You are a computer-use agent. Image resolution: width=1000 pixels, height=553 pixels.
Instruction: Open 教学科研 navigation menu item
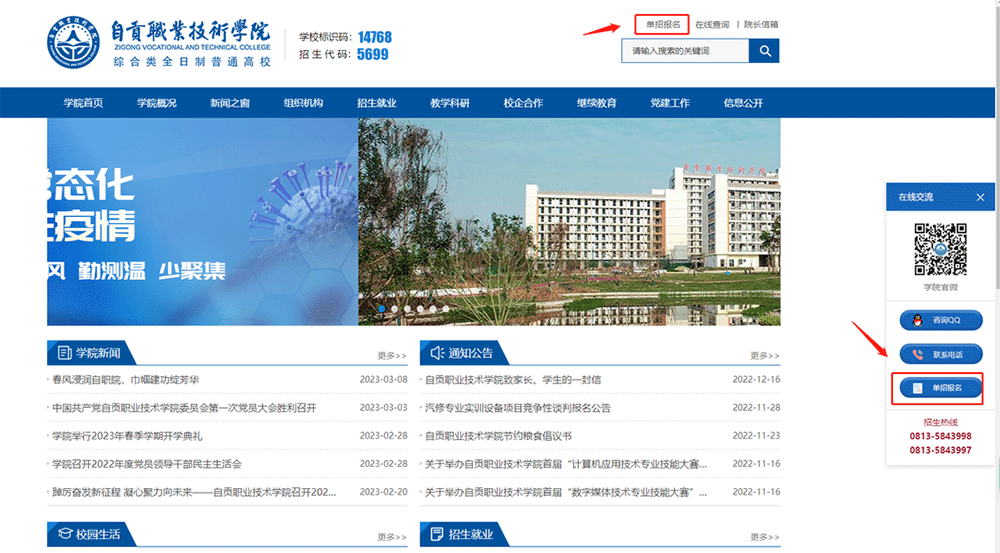450,103
